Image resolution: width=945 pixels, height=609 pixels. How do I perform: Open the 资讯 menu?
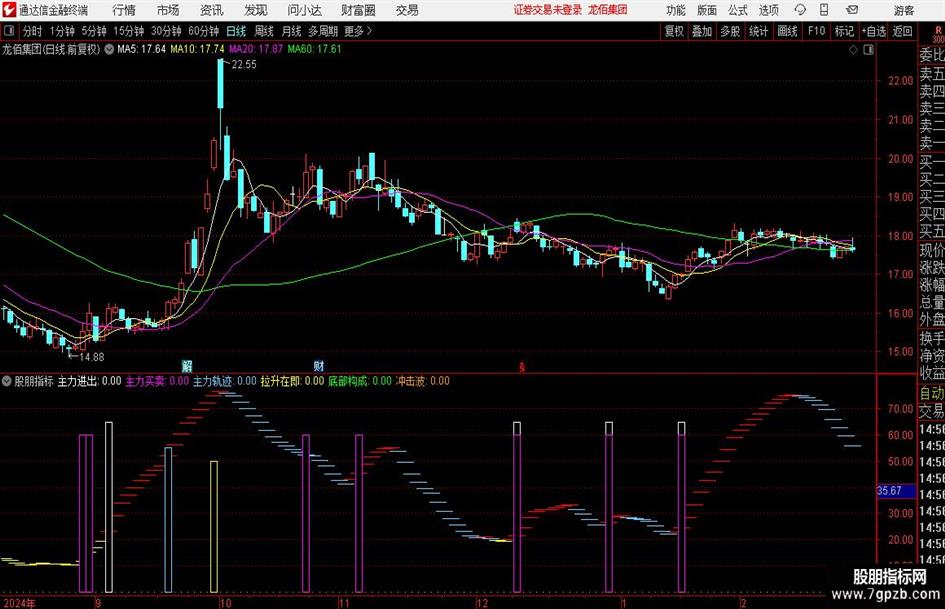pyautogui.click(x=212, y=10)
